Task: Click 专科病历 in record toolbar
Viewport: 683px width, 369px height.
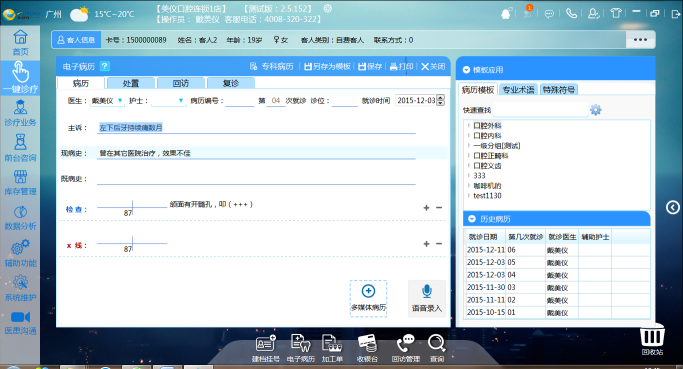Action: click(272, 66)
